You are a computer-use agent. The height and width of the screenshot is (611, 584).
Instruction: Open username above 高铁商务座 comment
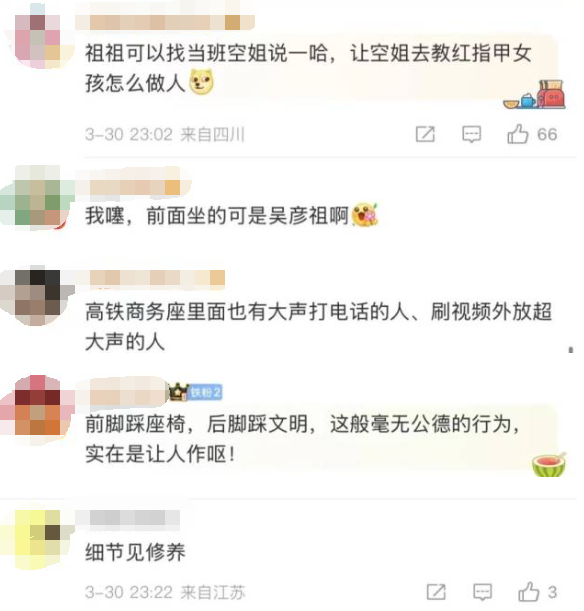tap(157, 278)
